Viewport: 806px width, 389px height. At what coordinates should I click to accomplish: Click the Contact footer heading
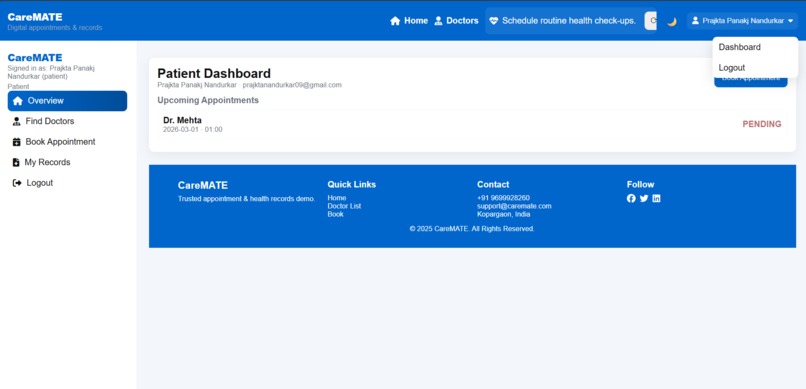493,184
